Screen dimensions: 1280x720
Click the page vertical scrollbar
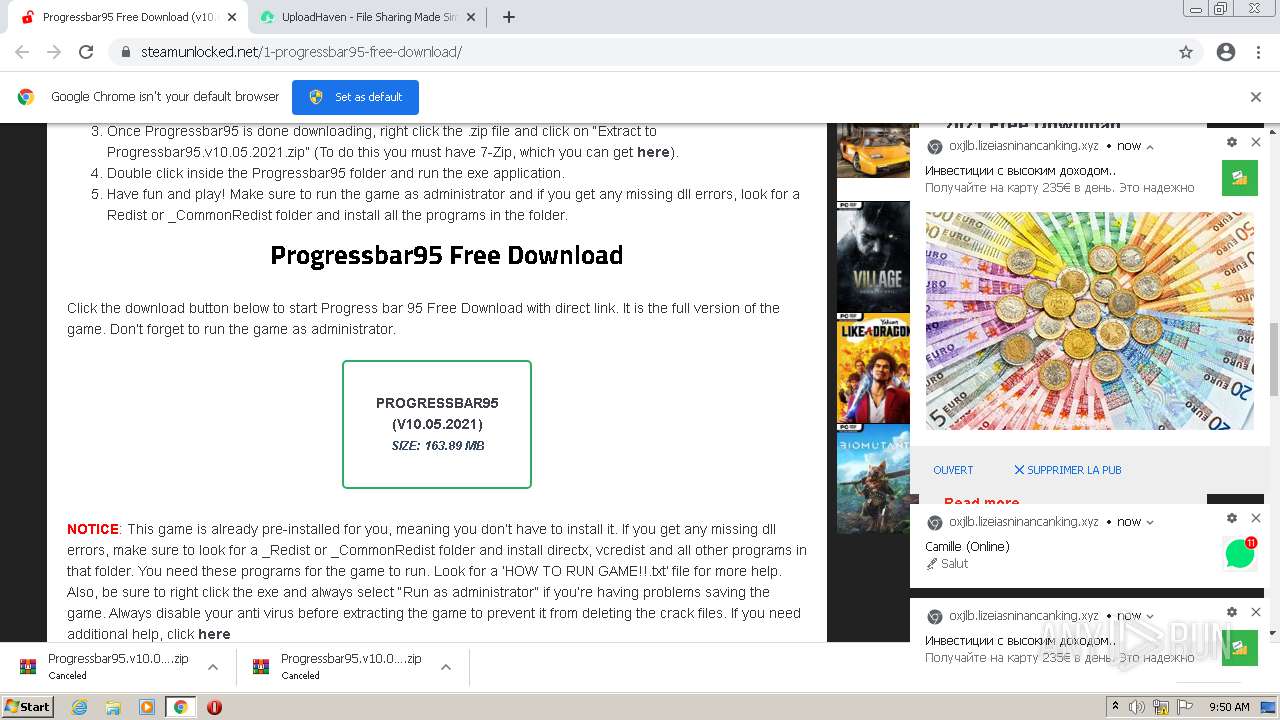[1273, 360]
